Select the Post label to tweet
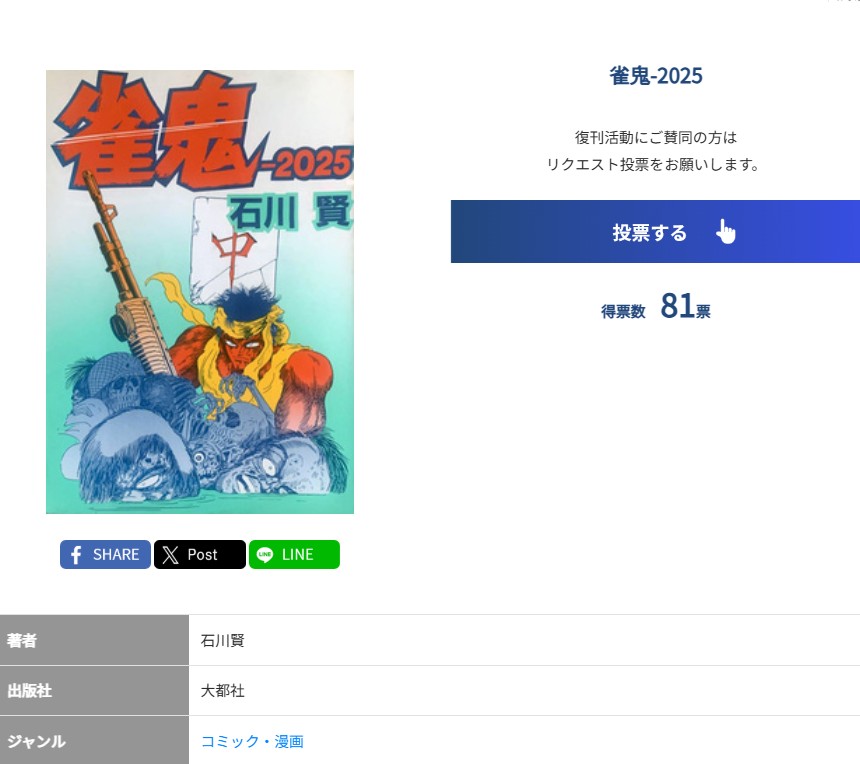860x764 pixels. [202, 554]
